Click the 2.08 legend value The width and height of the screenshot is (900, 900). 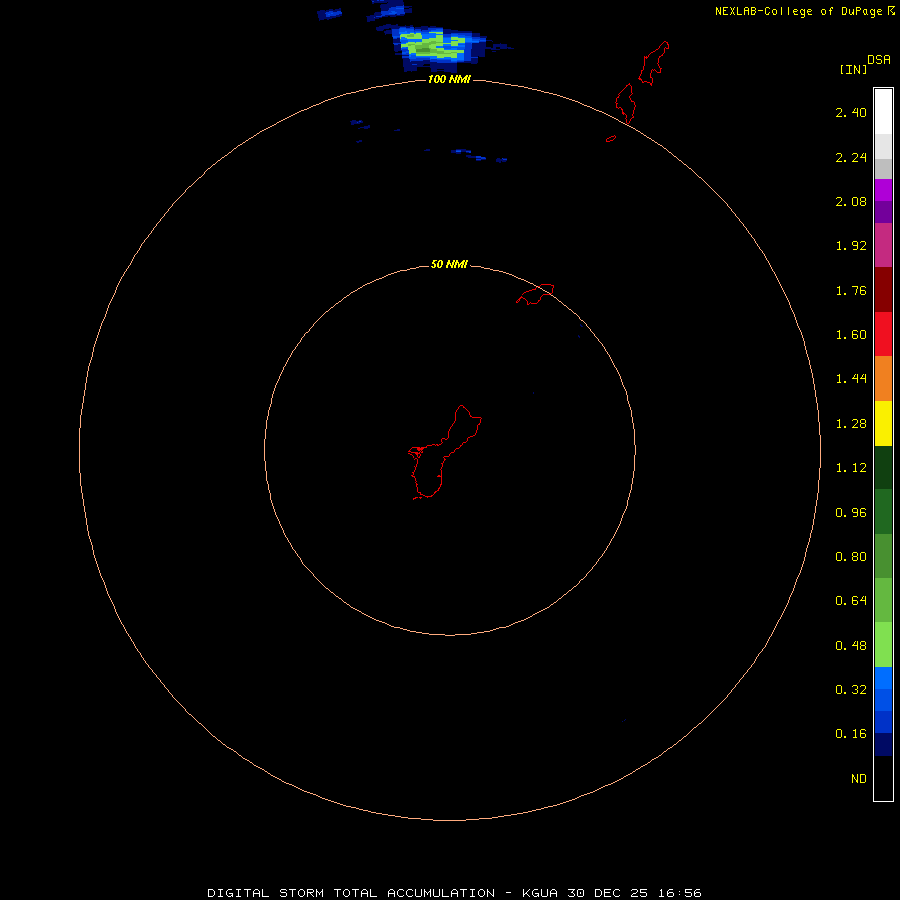click(851, 201)
